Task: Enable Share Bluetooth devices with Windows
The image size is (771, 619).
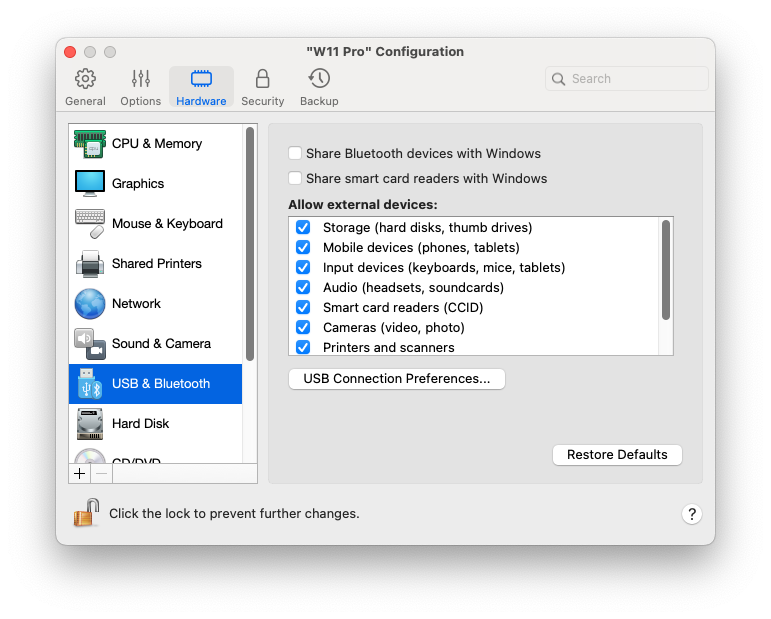Action: pyautogui.click(x=295, y=154)
